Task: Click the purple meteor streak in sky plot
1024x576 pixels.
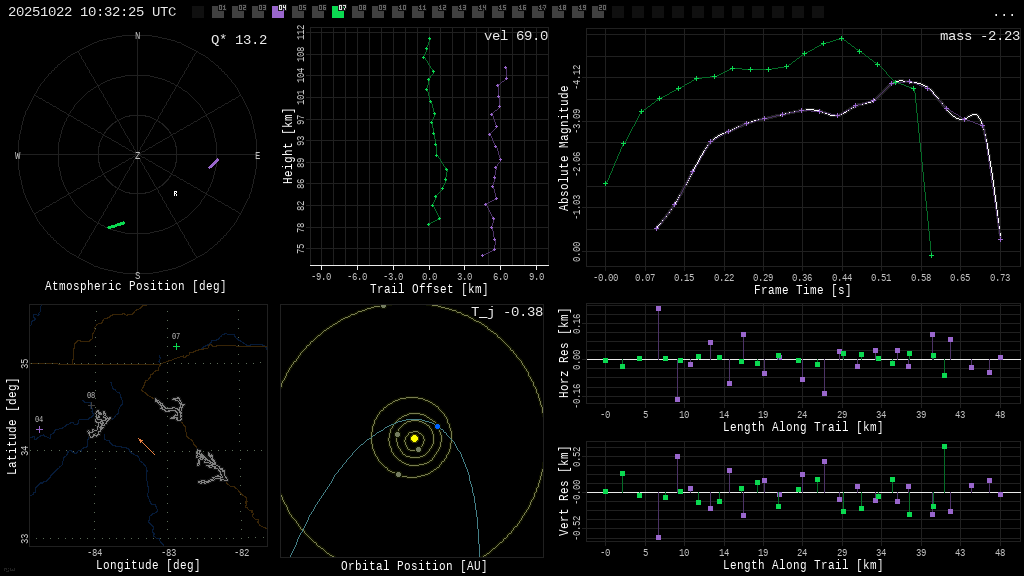Action: (213, 163)
